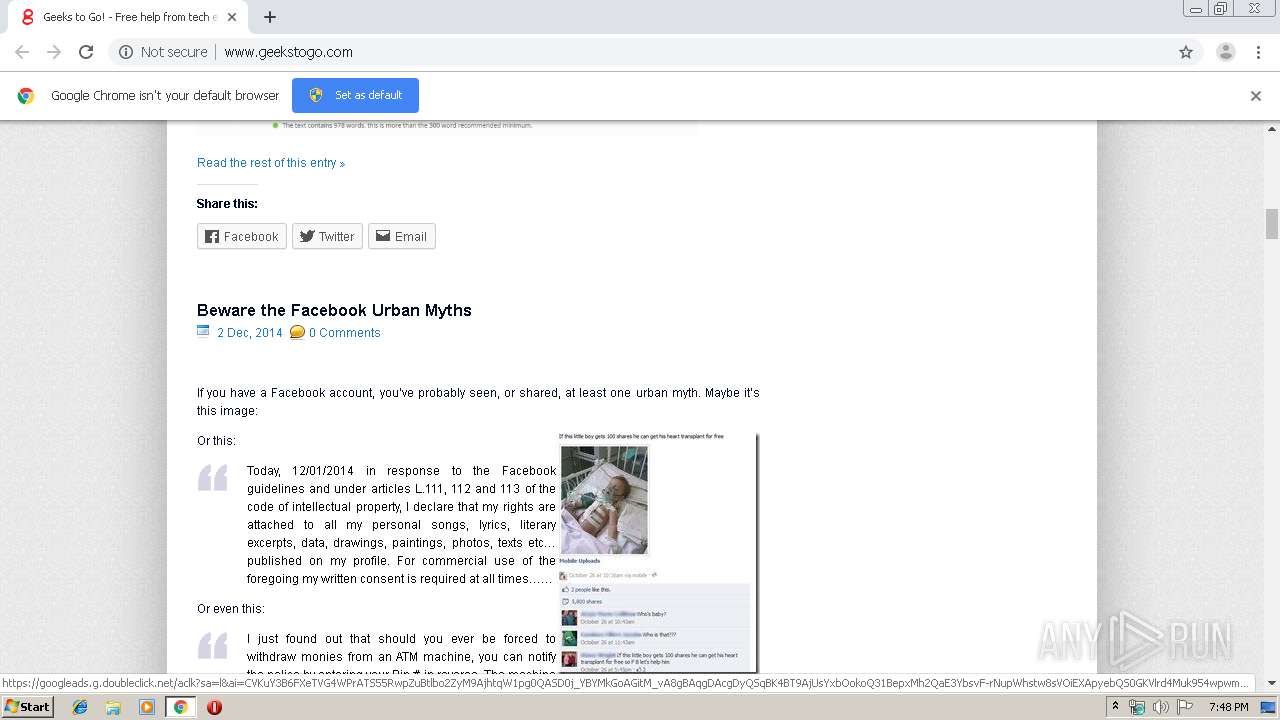
Task: Click the 'Or this:' paragraph text
Action: (217, 441)
